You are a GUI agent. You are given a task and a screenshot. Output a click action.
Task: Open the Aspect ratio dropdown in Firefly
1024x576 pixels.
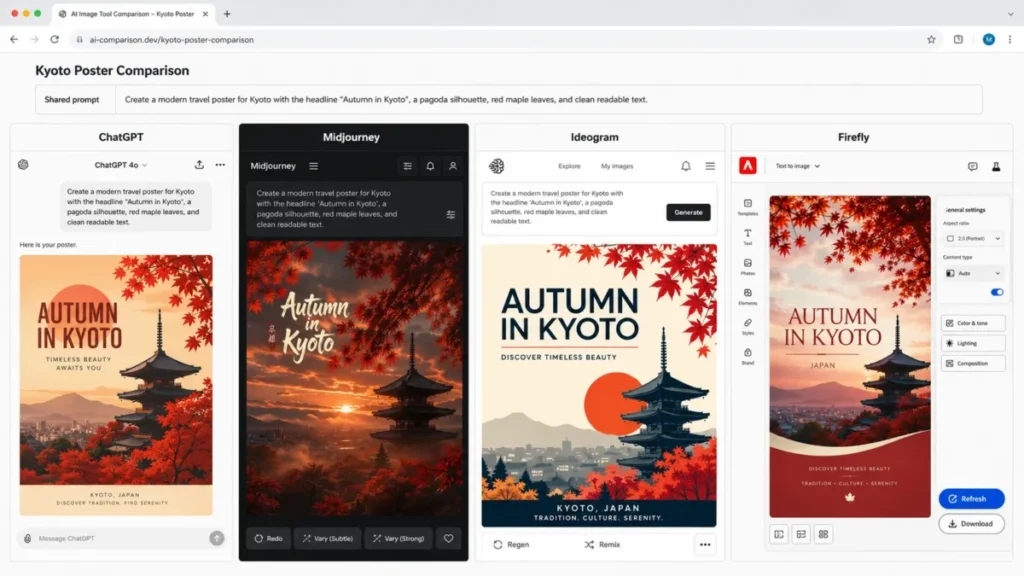pyautogui.click(x=973, y=238)
